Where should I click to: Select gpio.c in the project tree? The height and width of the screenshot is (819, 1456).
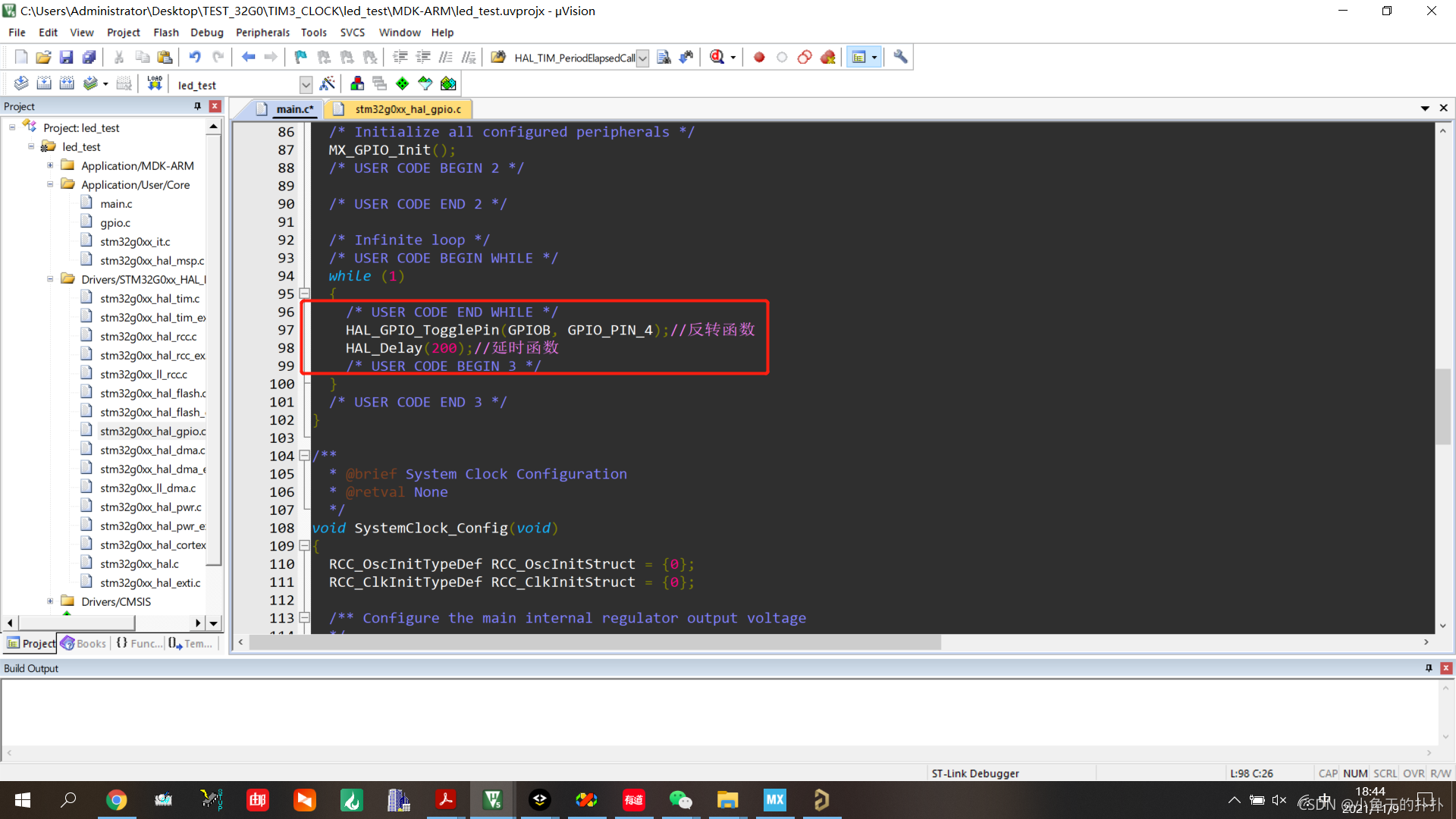pyautogui.click(x=115, y=222)
